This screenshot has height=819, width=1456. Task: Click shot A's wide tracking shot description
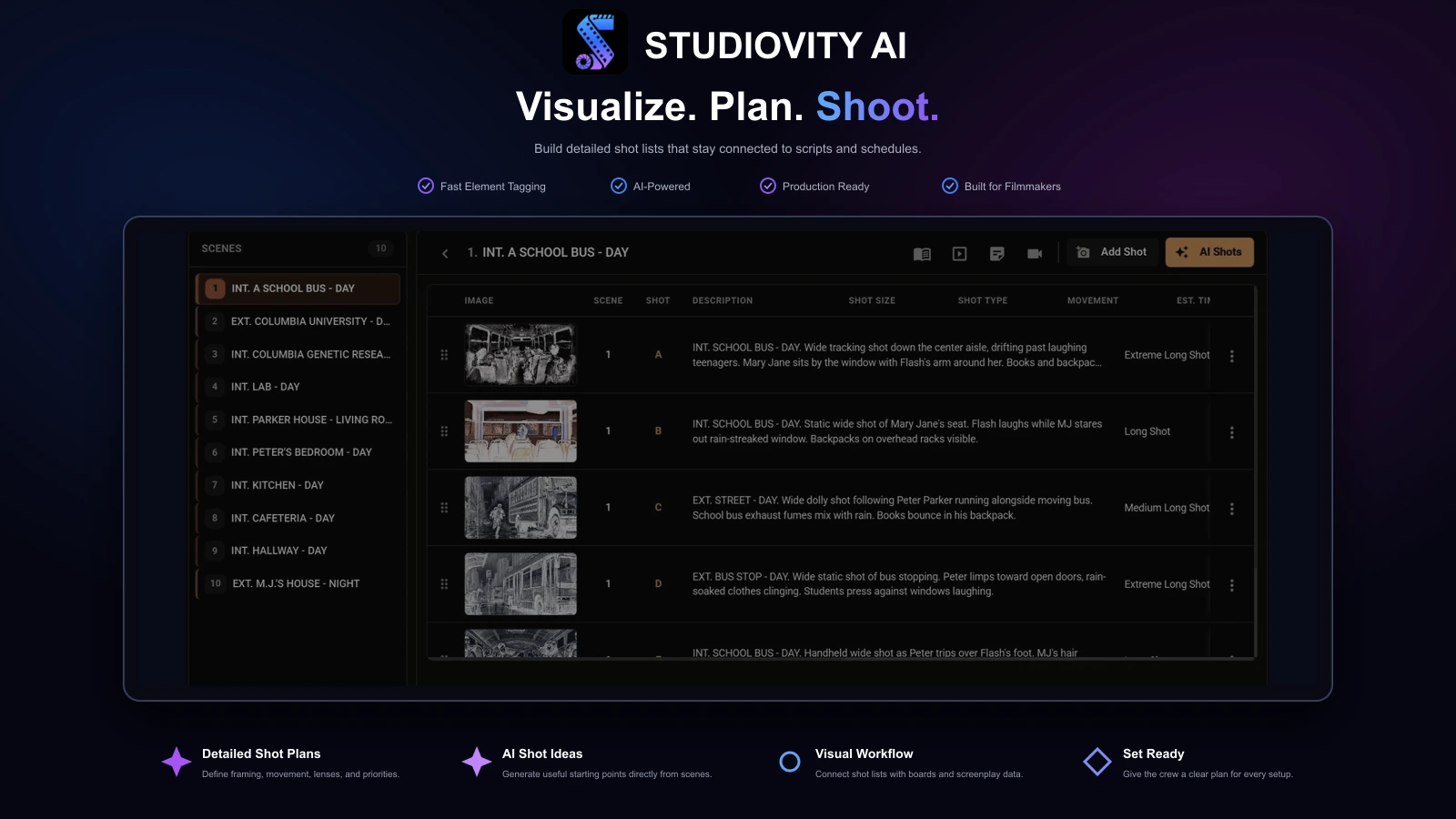pos(897,355)
